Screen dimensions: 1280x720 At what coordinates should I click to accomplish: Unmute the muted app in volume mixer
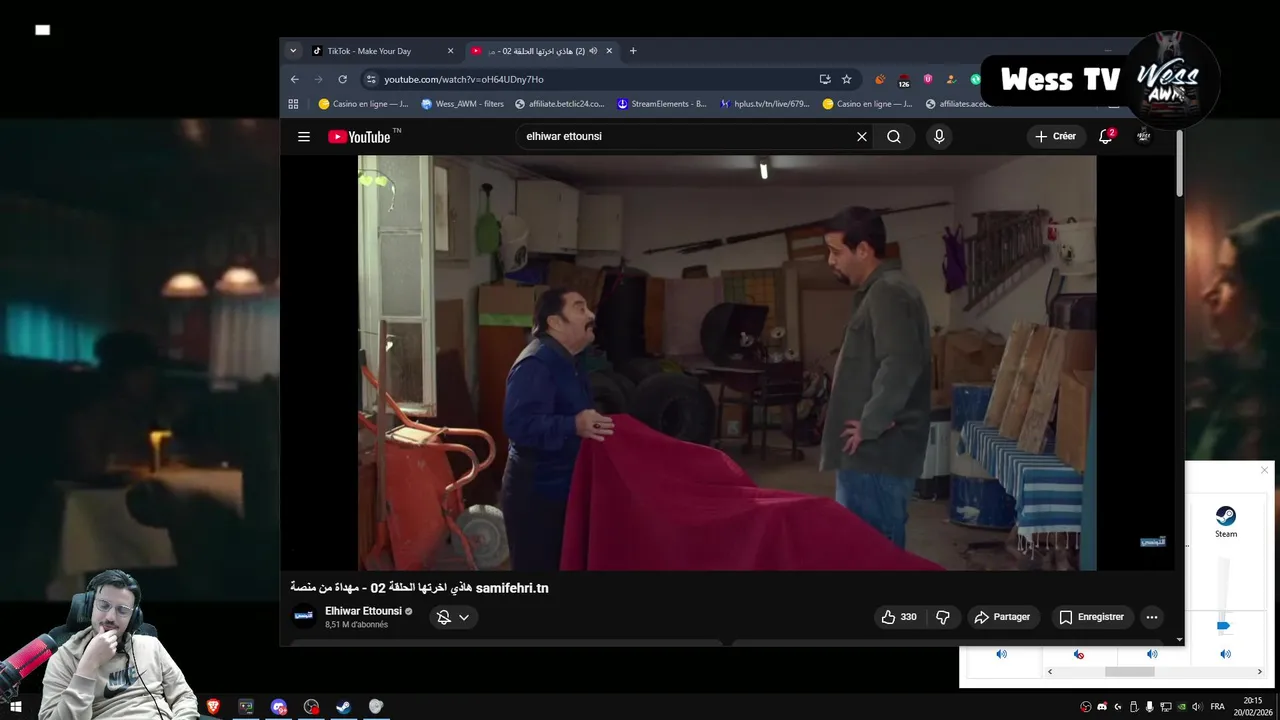pos(1078,654)
